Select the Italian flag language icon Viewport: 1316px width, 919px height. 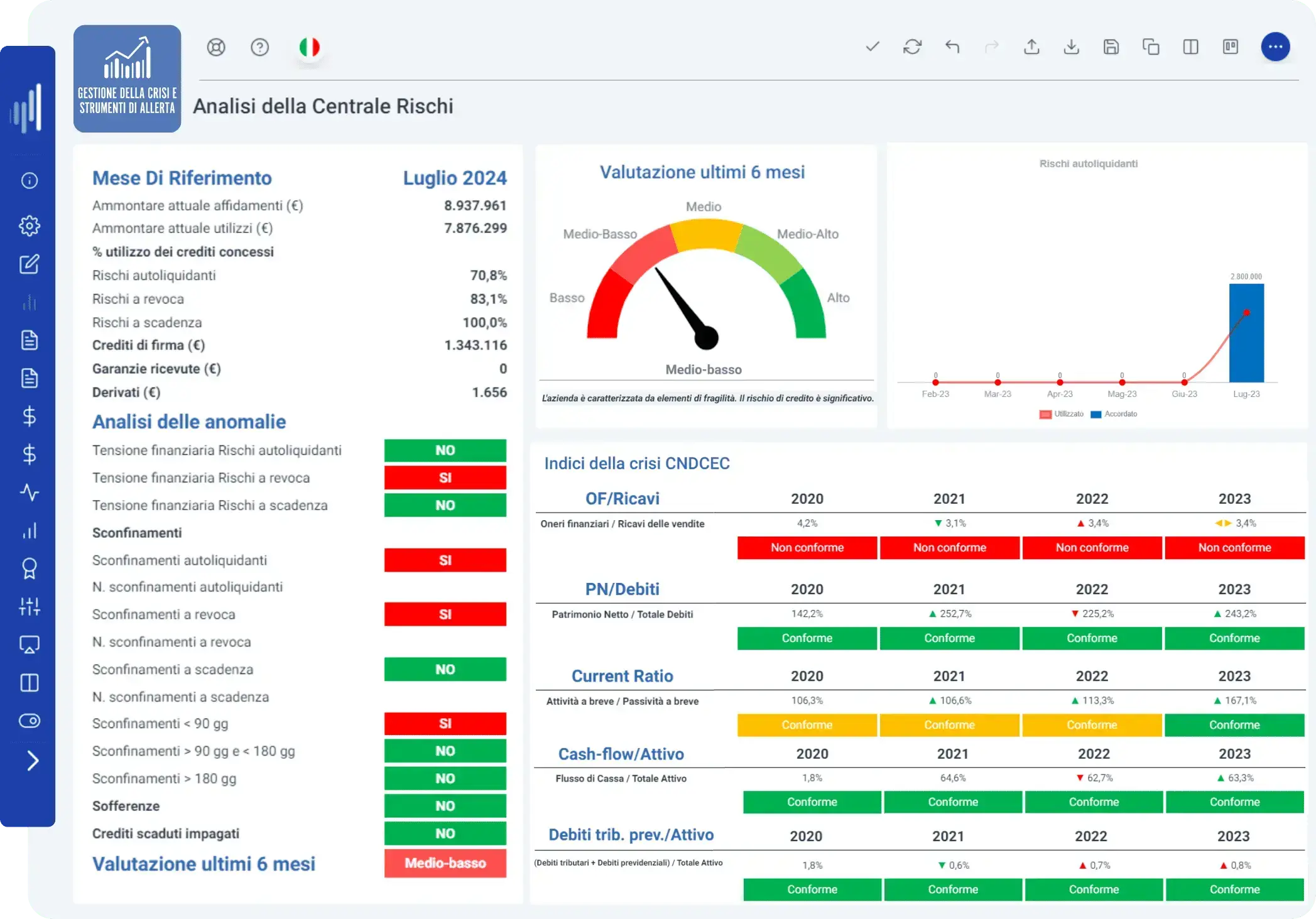tap(309, 47)
